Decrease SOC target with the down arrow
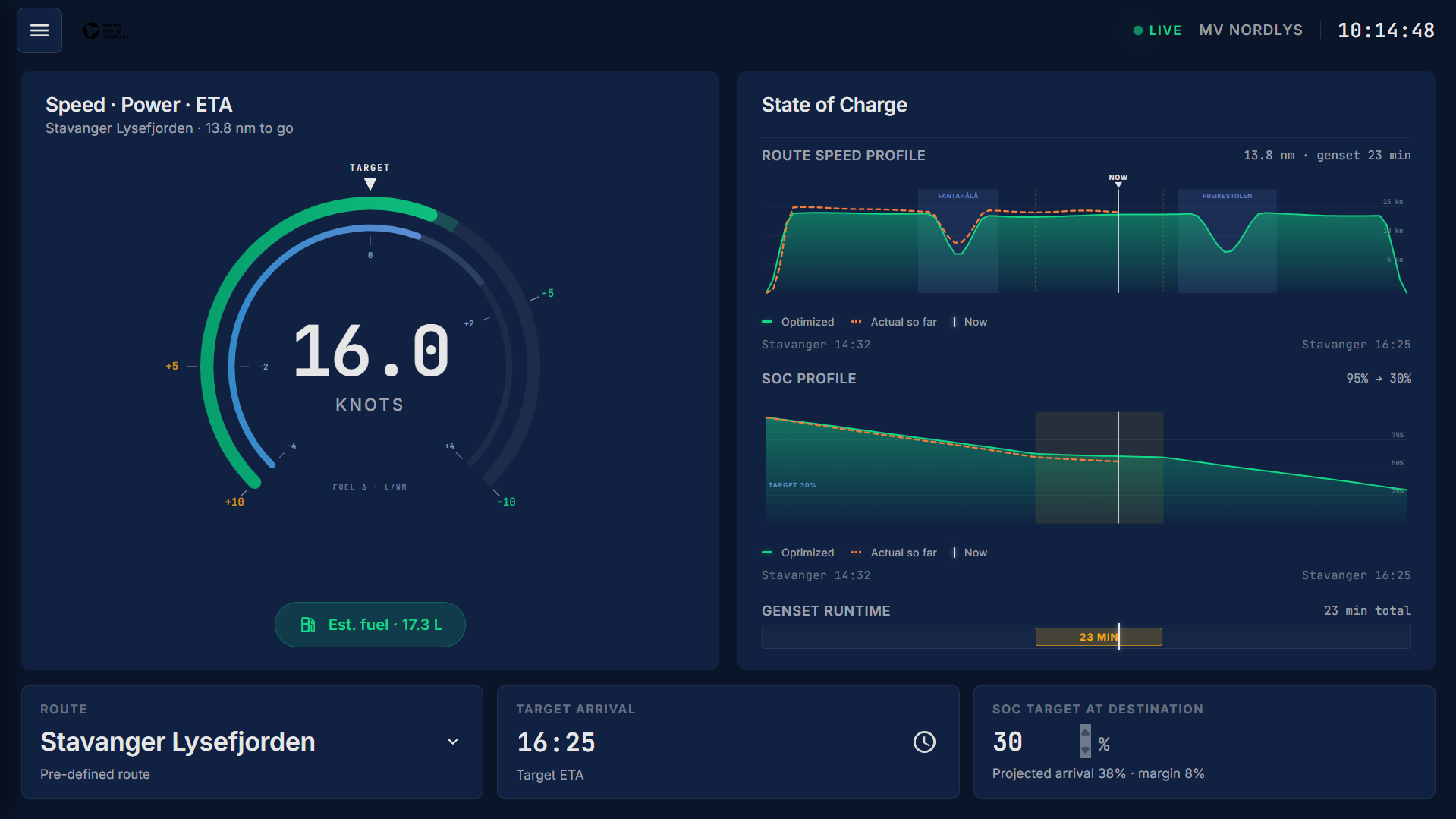Image resolution: width=1456 pixels, height=819 pixels. pos(1085,750)
